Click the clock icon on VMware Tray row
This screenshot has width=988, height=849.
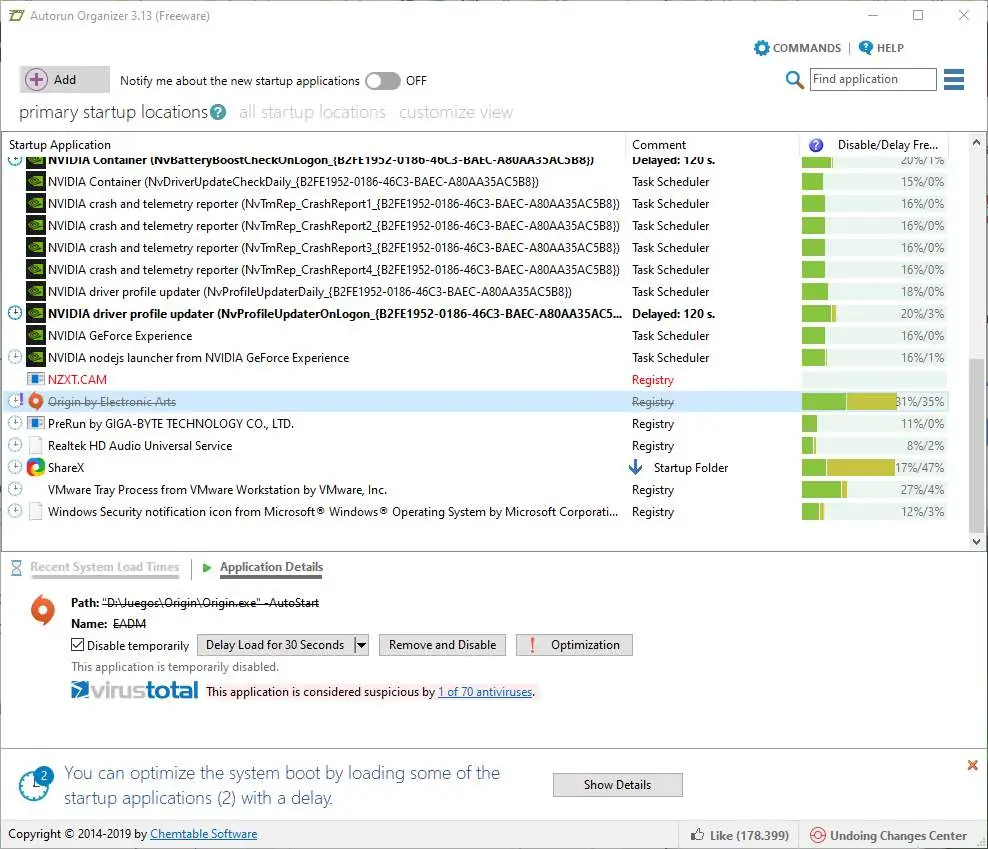click(x=15, y=489)
